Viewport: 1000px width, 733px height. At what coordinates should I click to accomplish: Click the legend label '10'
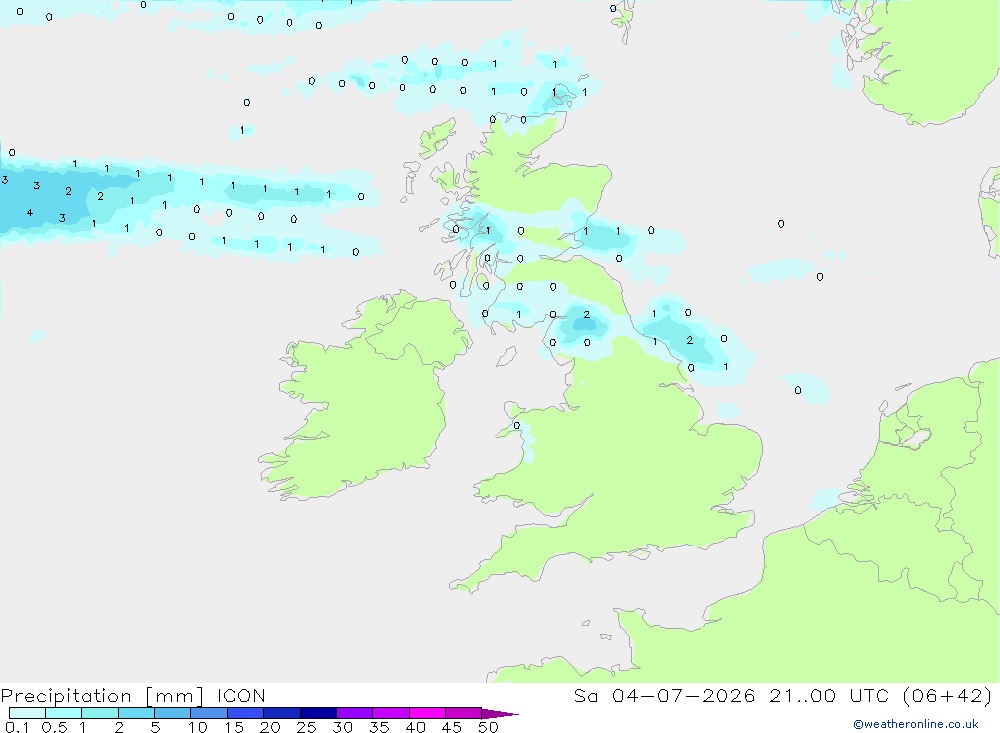[198, 727]
